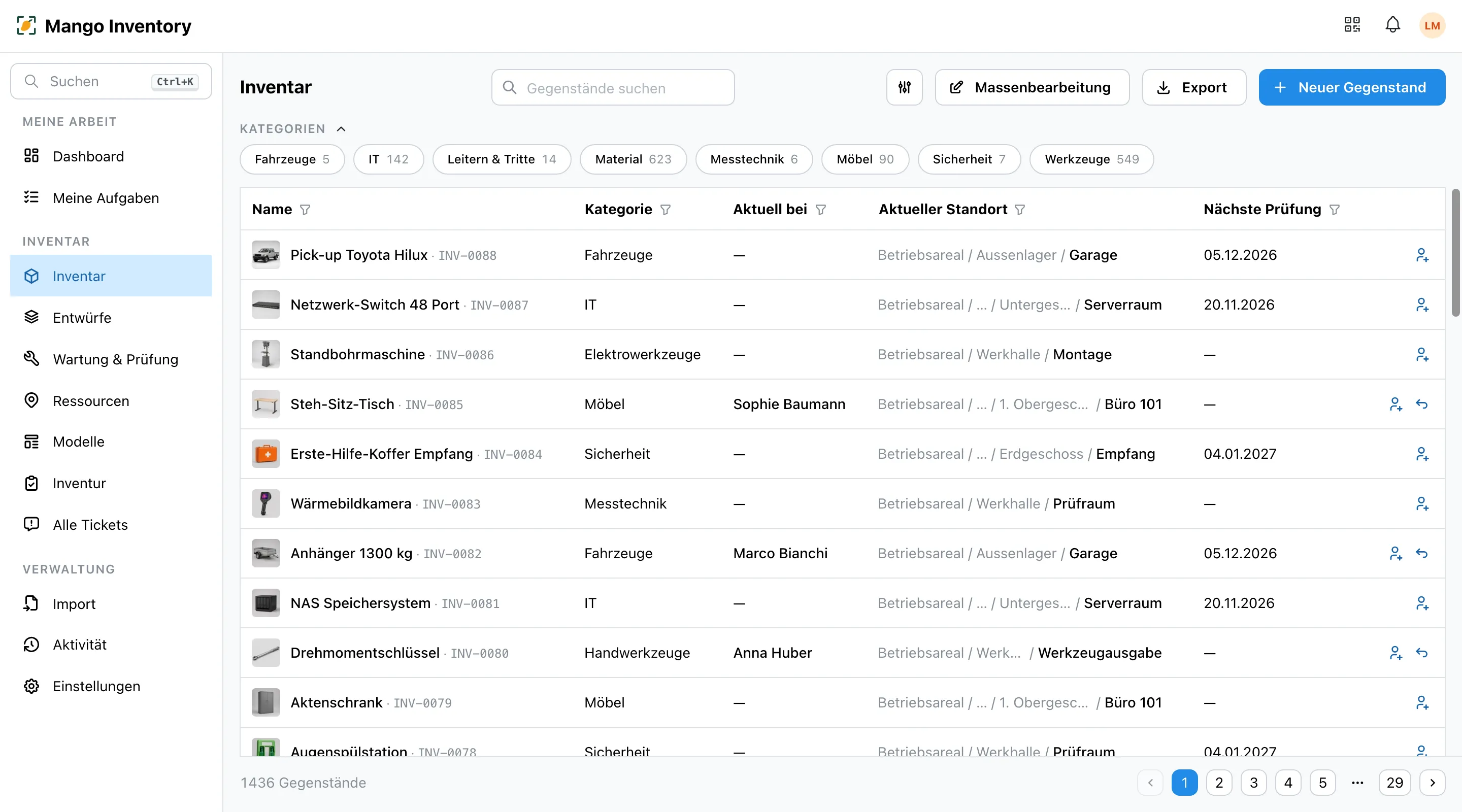Open the LM user avatar menu

tap(1432, 25)
